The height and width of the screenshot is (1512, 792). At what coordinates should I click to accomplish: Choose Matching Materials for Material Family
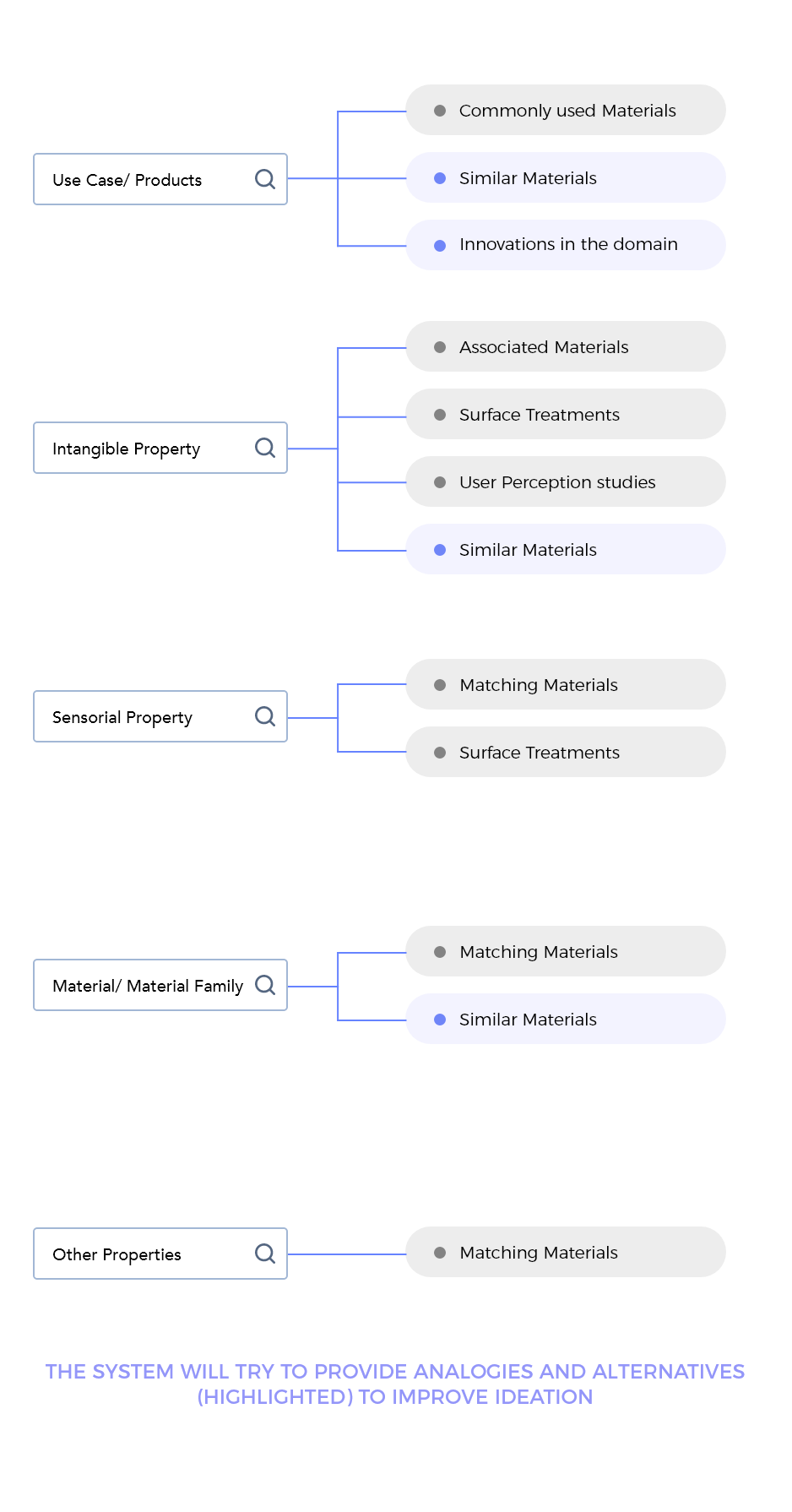coord(566,951)
